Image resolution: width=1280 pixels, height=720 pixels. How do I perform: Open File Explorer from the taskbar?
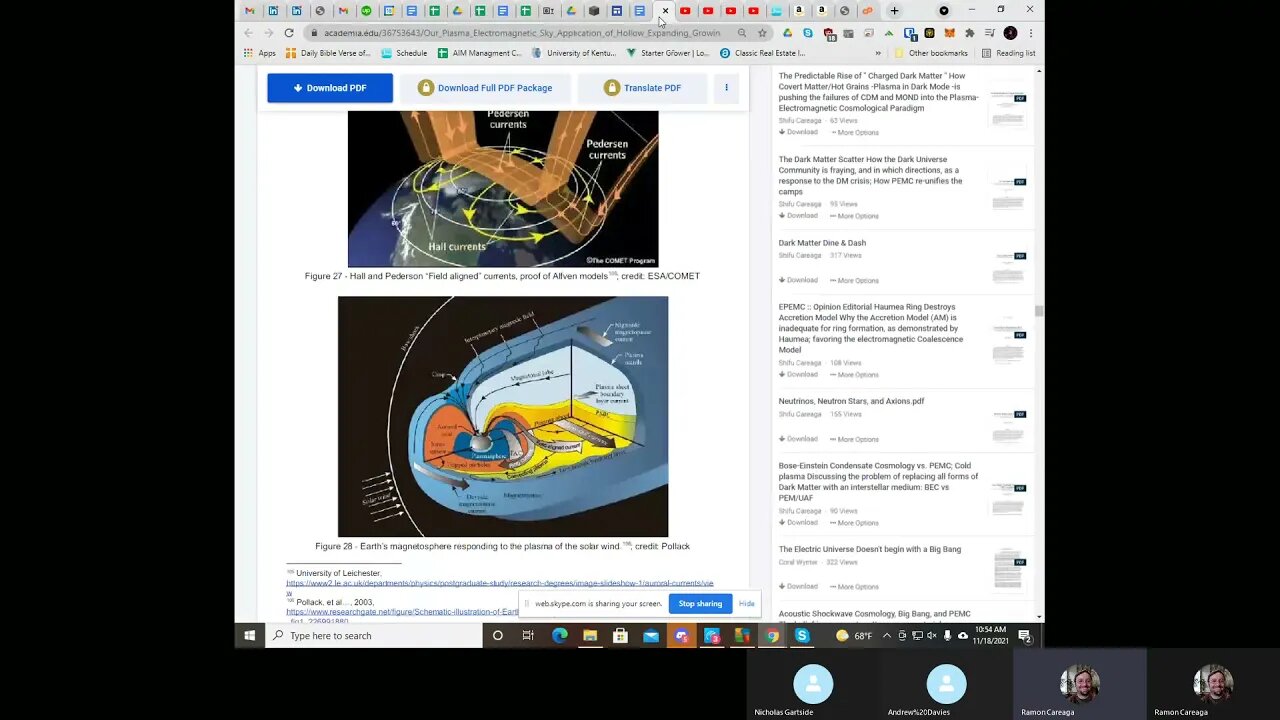[x=590, y=635]
